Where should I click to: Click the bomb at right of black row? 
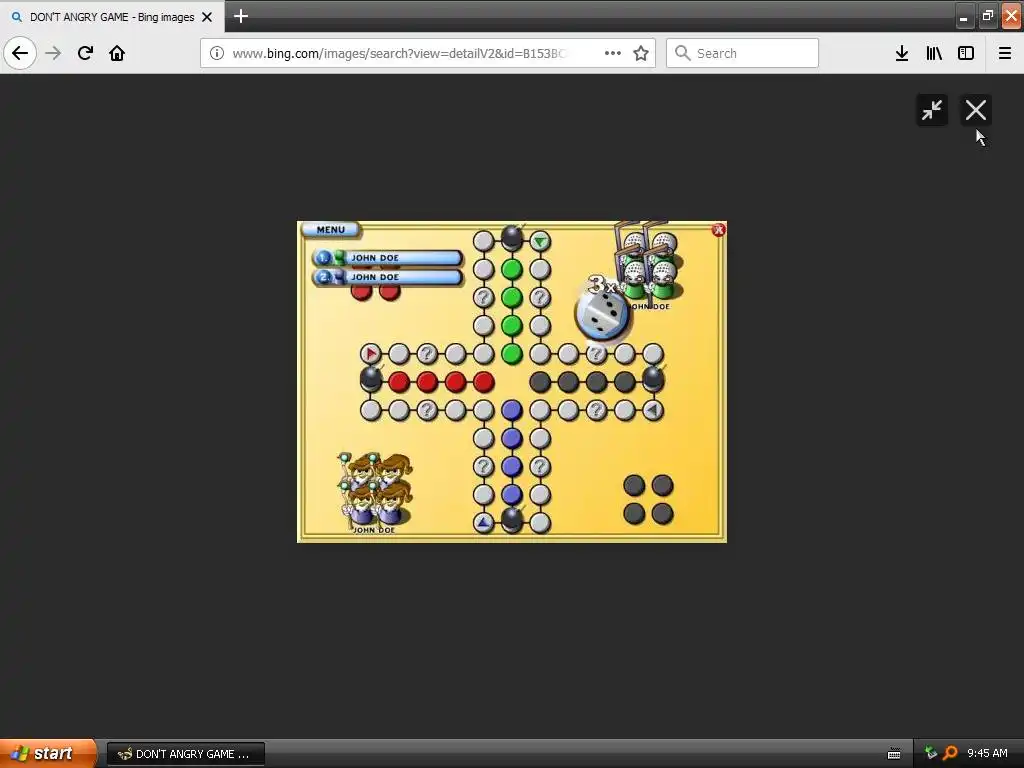point(653,379)
